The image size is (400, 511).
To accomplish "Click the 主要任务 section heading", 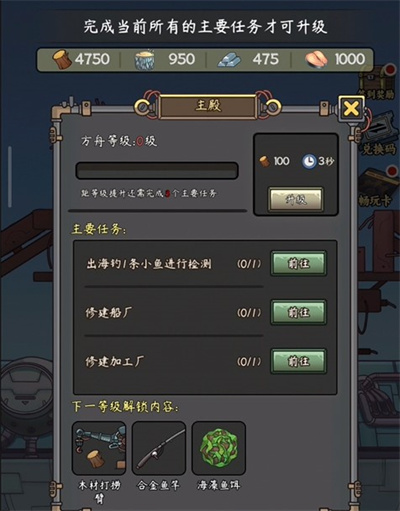I will [99, 229].
